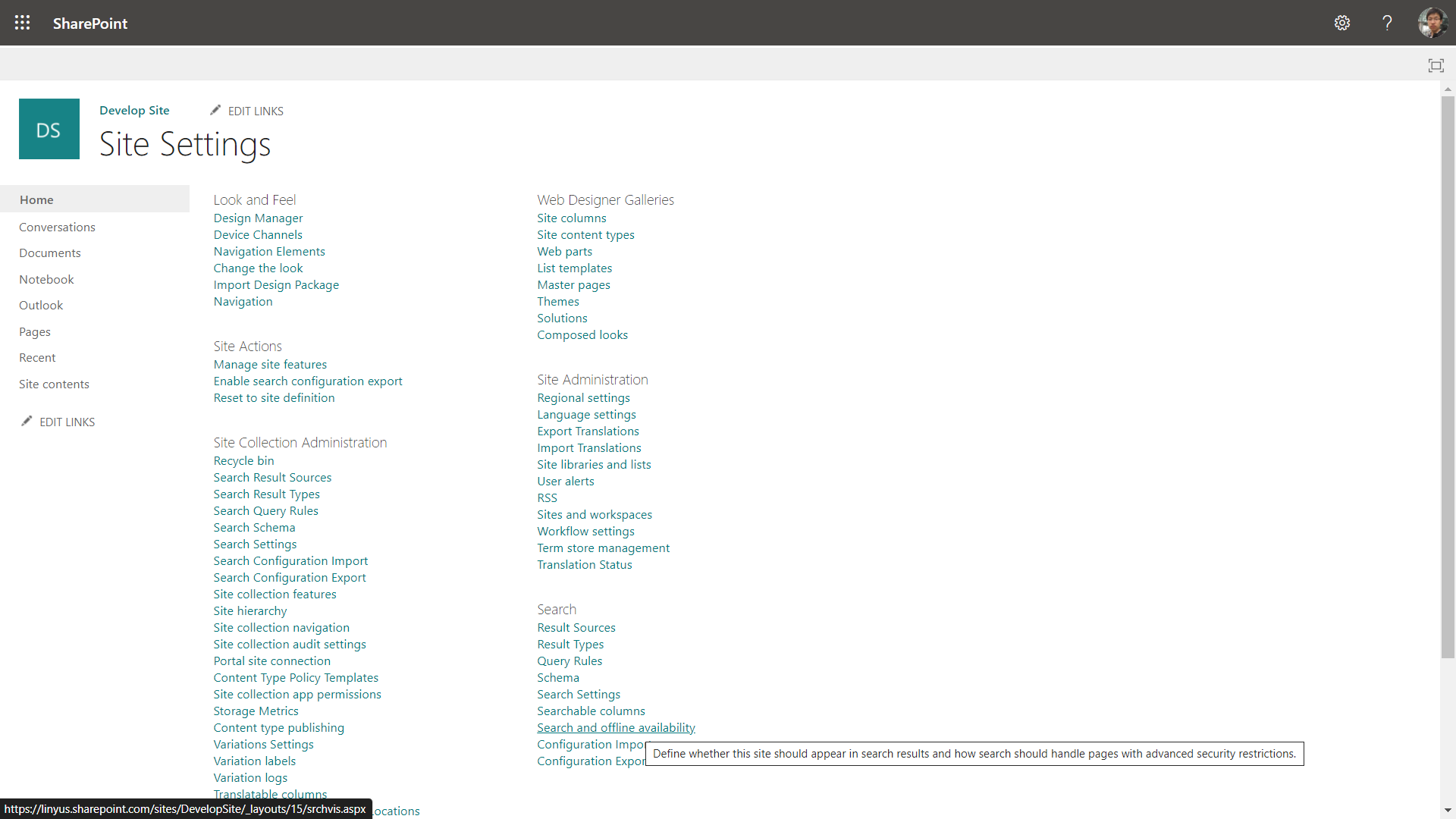This screenshot has height=819, width=1456.
Task: Open Site collection audit settings
Action: pyautogui.click(x=290, y=644)
